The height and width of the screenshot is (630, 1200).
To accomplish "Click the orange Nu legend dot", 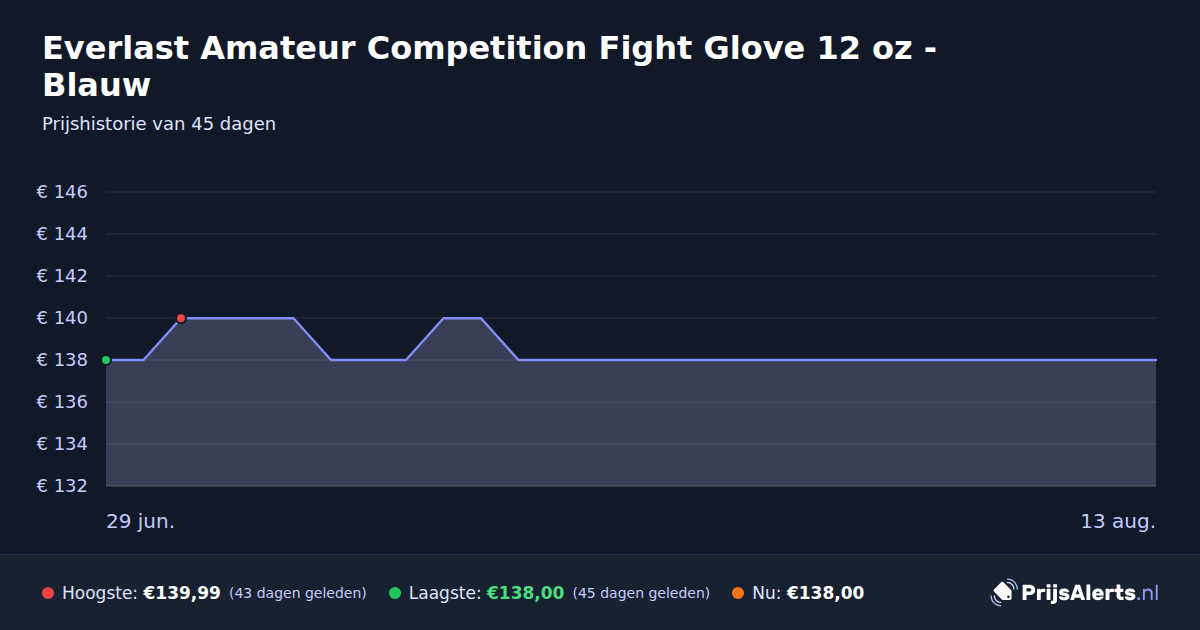I will tap(738, 593).
